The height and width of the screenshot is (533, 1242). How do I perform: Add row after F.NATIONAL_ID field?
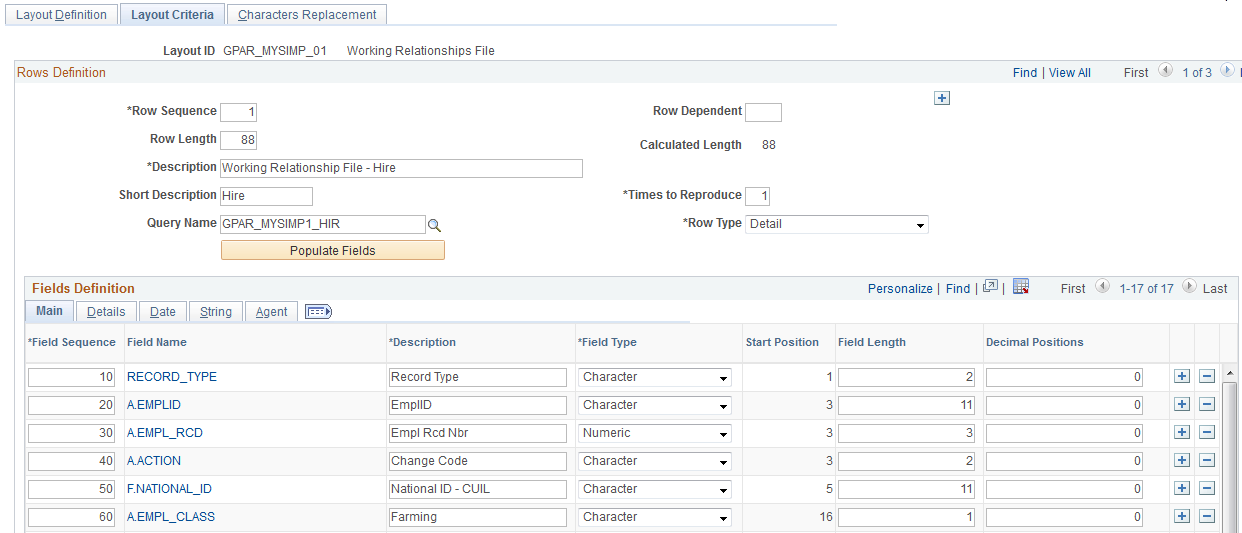[x=1181, y=489]
